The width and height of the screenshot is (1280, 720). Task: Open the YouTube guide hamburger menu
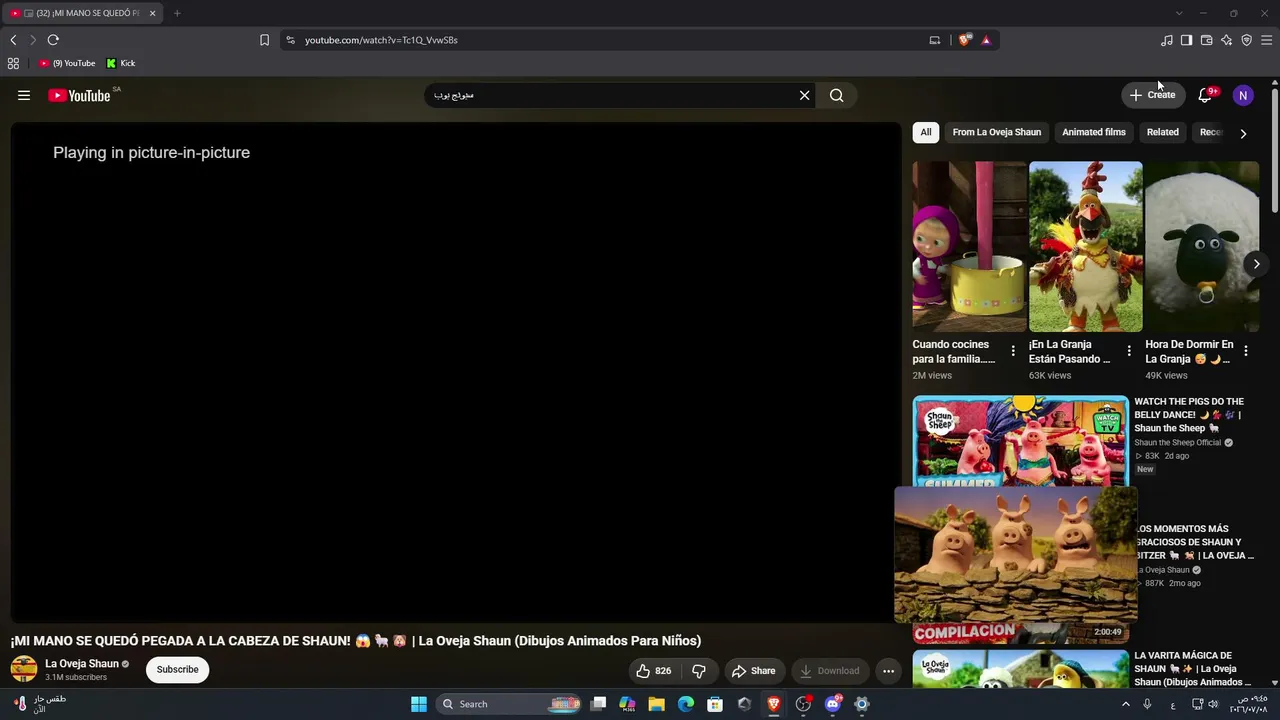tap(24, 95)
